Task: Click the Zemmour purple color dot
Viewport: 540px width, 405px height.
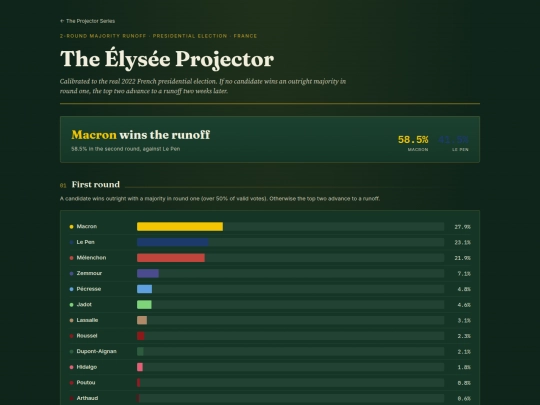Action: coord(72,273)
